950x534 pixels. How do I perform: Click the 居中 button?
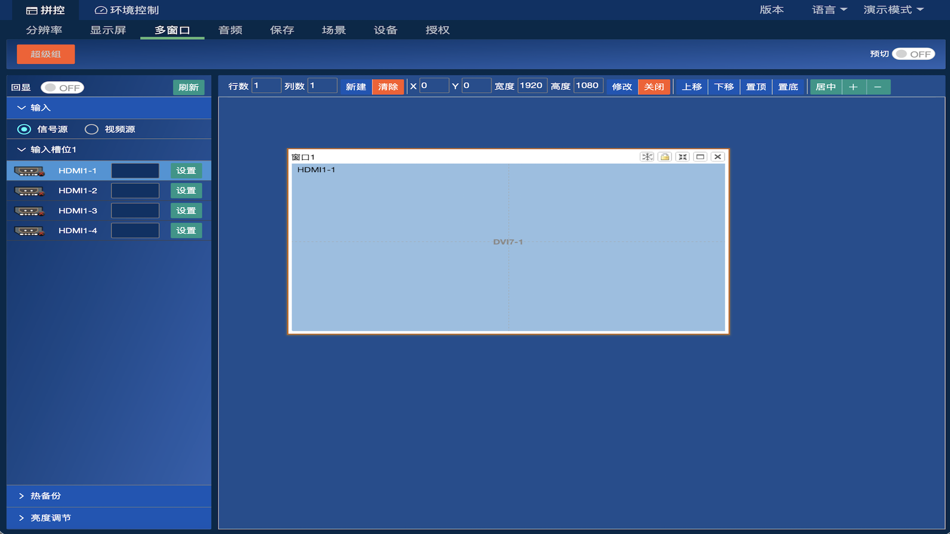[826, 87]
